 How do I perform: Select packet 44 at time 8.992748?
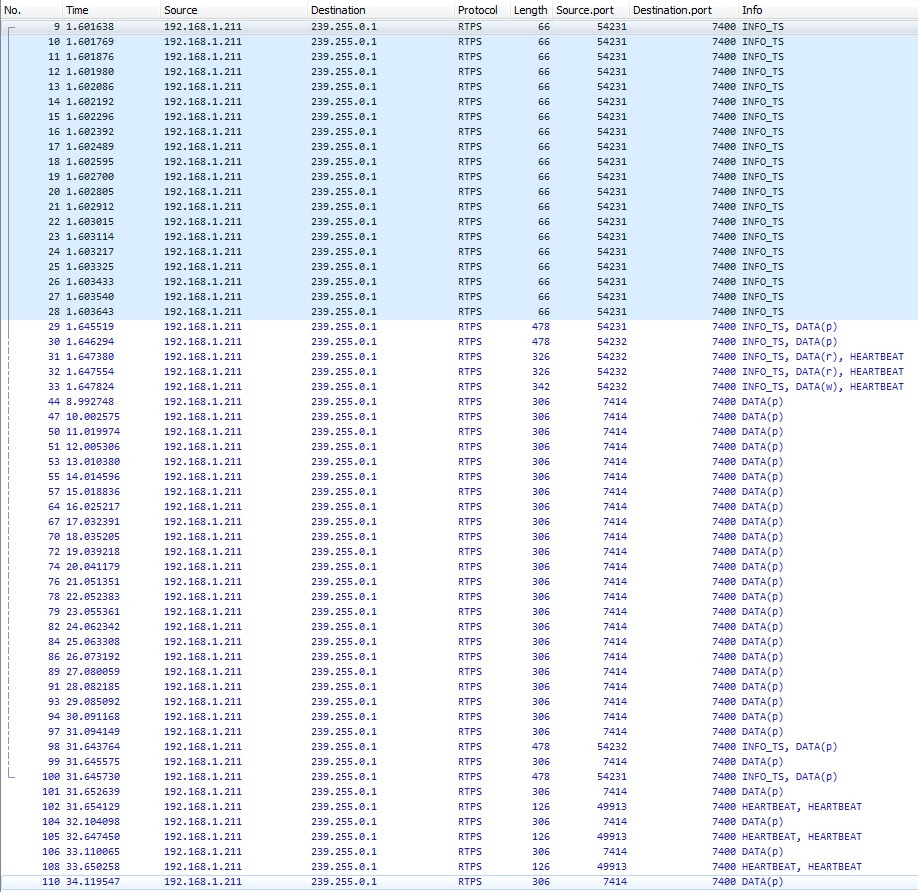[x=459, y=402]
